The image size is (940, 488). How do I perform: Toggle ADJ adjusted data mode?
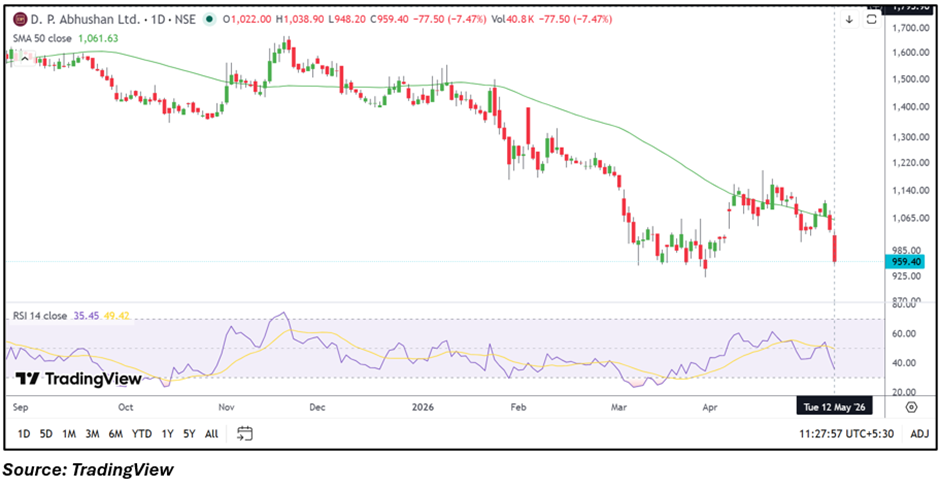point(920,433)
